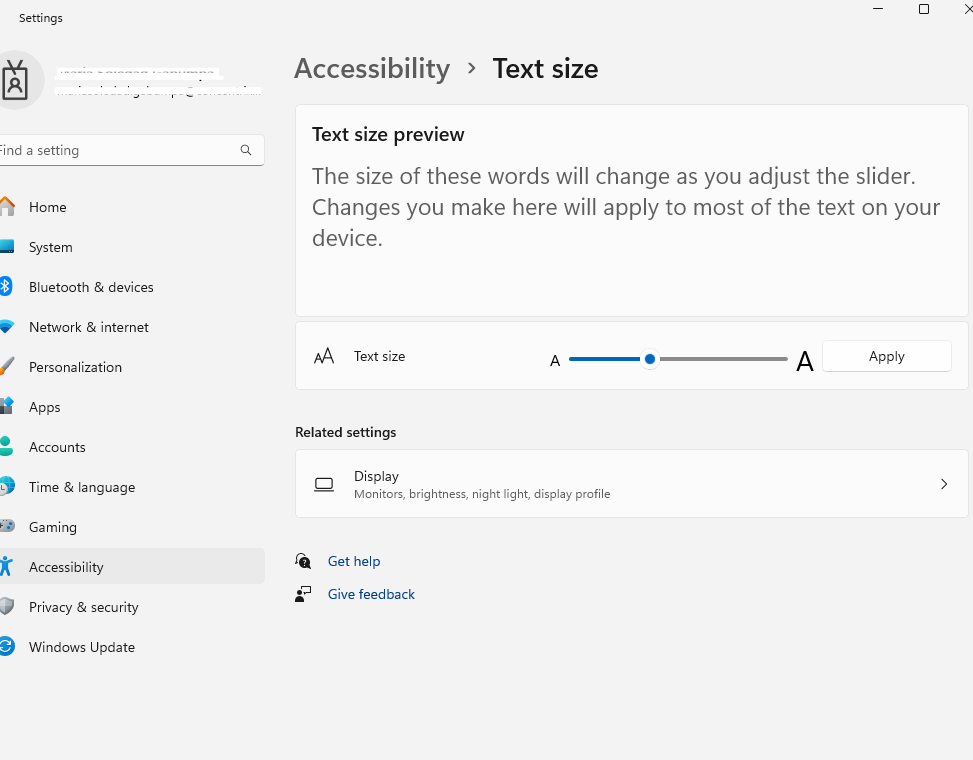This screenshot has width=973, height=760.
Task: Click the Windows Update icon
Action: 6,647
